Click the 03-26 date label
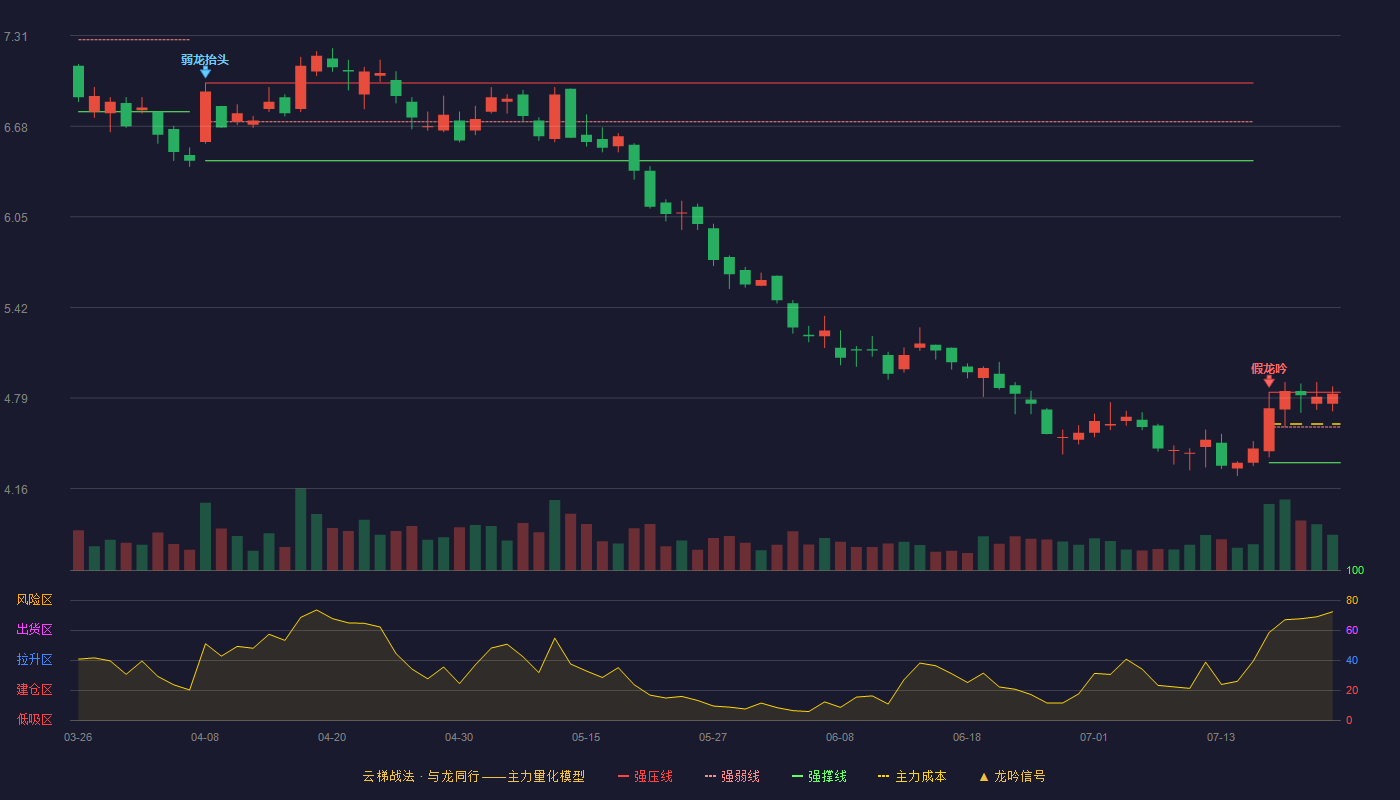The width and height of the screenshot is (1400, 800). point(78,737)
